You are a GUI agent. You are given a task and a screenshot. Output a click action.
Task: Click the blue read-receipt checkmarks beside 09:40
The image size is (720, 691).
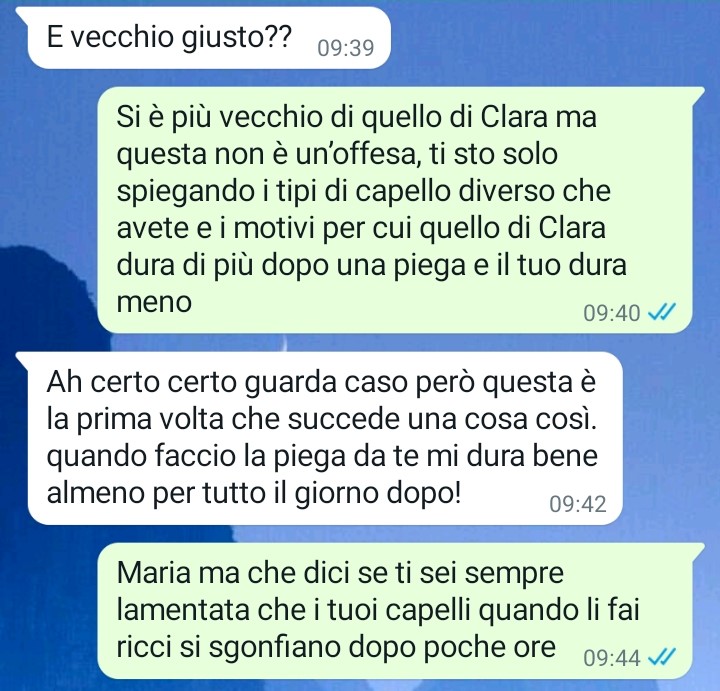[x=662, y=313]
